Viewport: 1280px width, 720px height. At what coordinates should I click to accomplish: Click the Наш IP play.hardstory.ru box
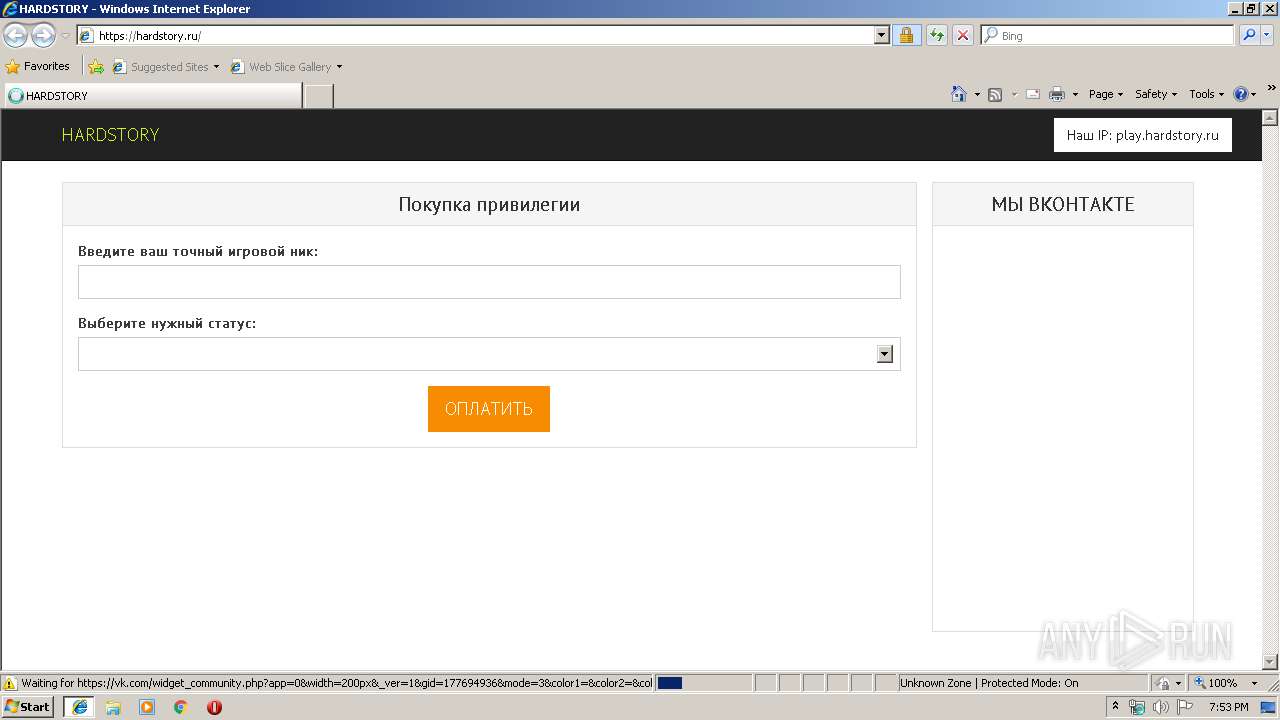[1142, 135]
